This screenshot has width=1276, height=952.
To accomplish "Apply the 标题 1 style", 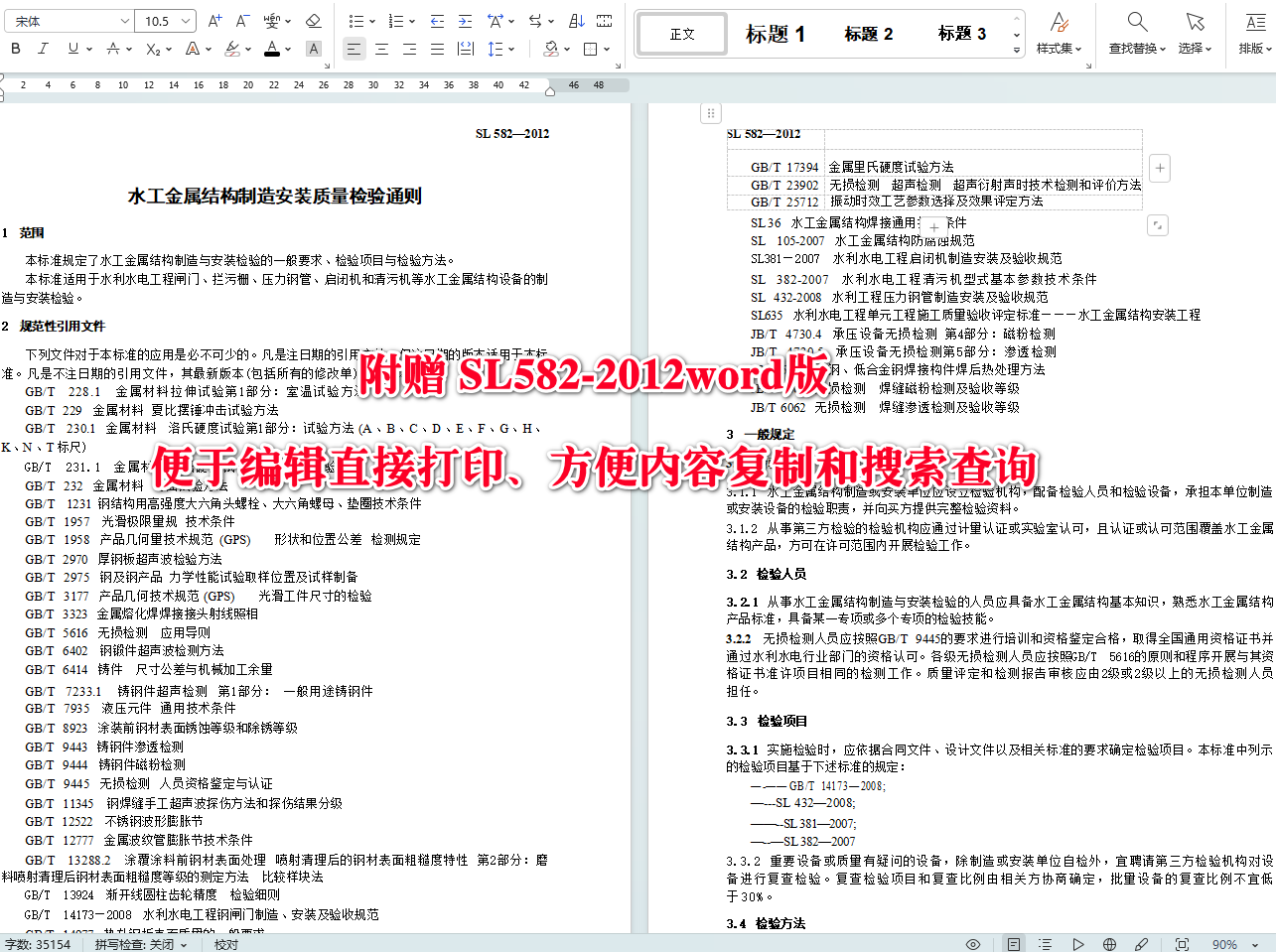I will pos(778,33).
